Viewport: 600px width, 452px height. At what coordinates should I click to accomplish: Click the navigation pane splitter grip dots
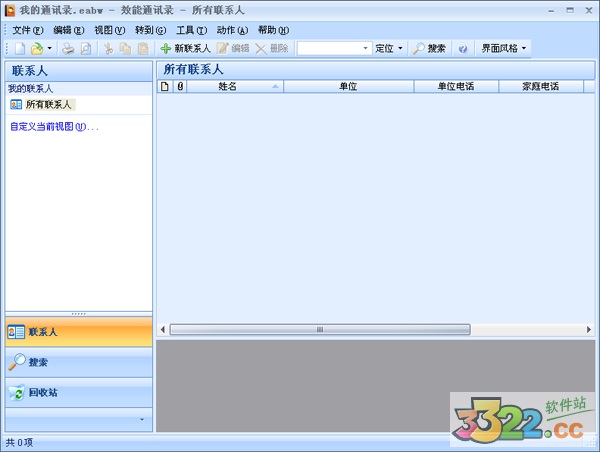tap(78, 314)
